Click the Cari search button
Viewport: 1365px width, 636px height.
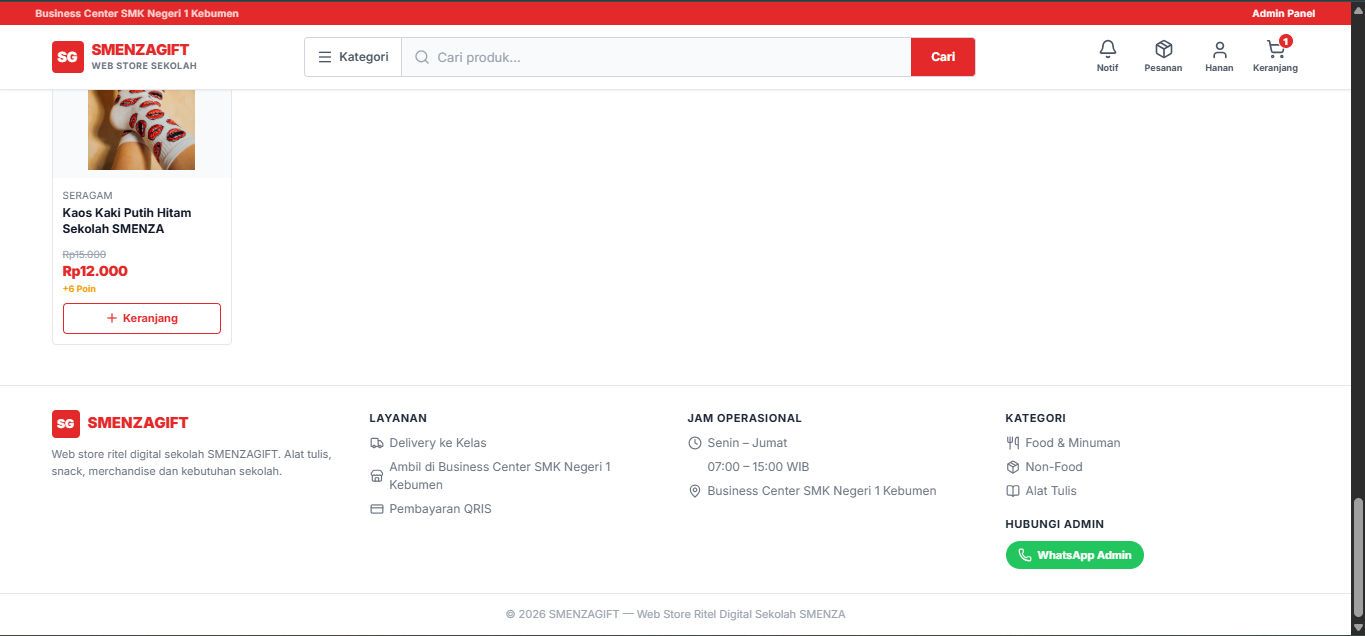(943, 57)
